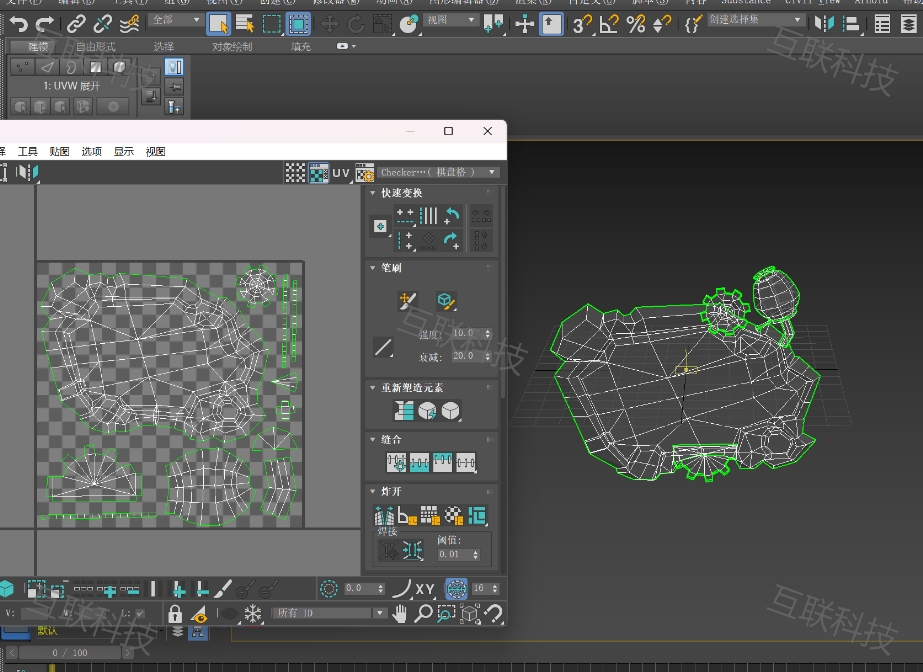
Task: Choose the Rectangular Selection Region tool
Action: (272, 24)
